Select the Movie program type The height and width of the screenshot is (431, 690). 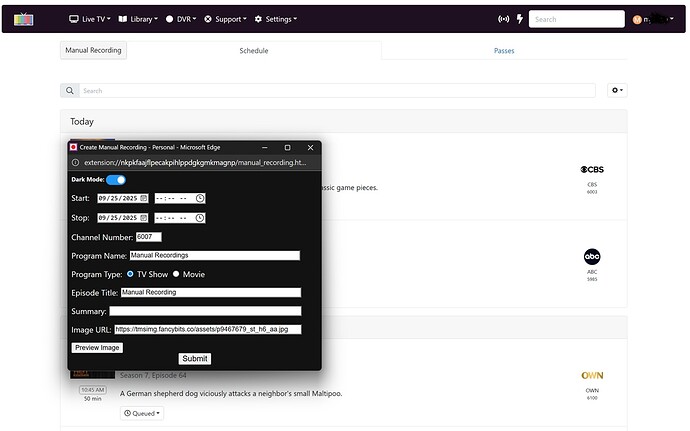(x=177, y=274)
